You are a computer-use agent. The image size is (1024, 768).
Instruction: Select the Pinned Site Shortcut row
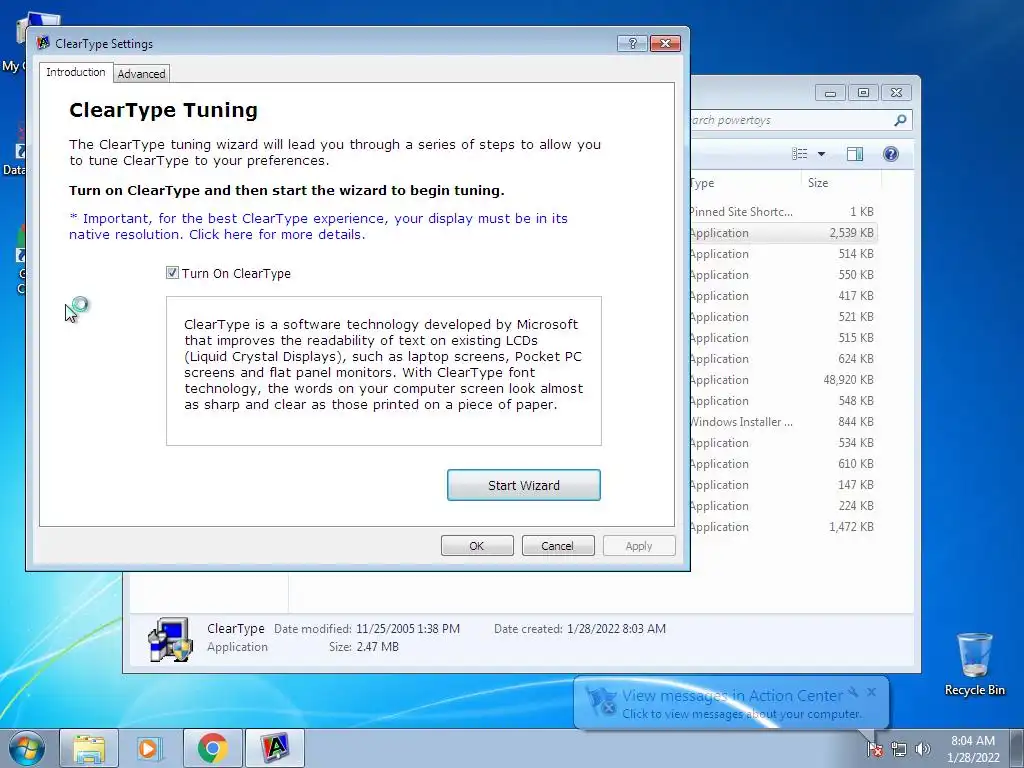click(x=782, y=212)
